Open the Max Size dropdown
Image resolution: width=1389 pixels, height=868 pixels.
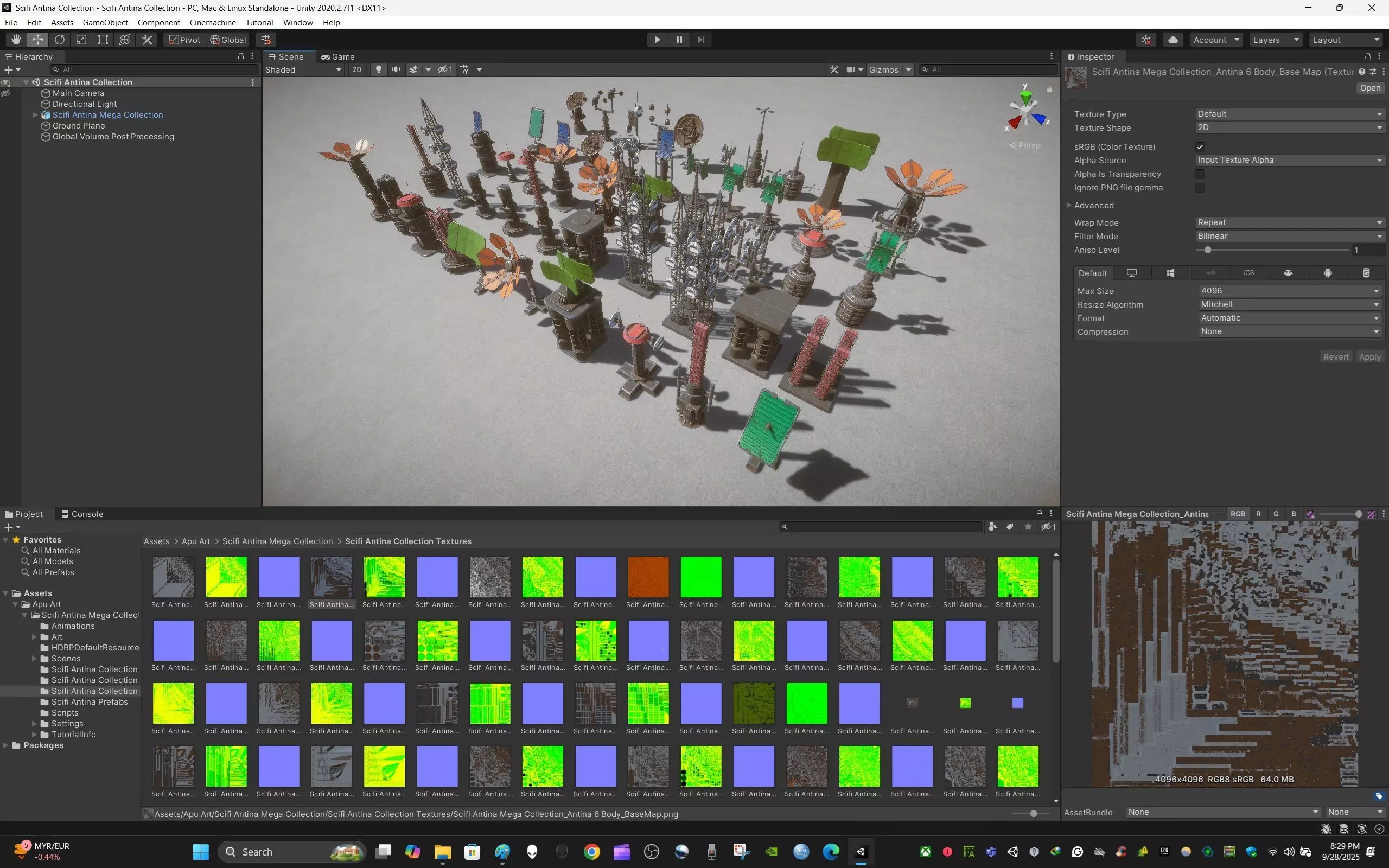pos(1289,291)
